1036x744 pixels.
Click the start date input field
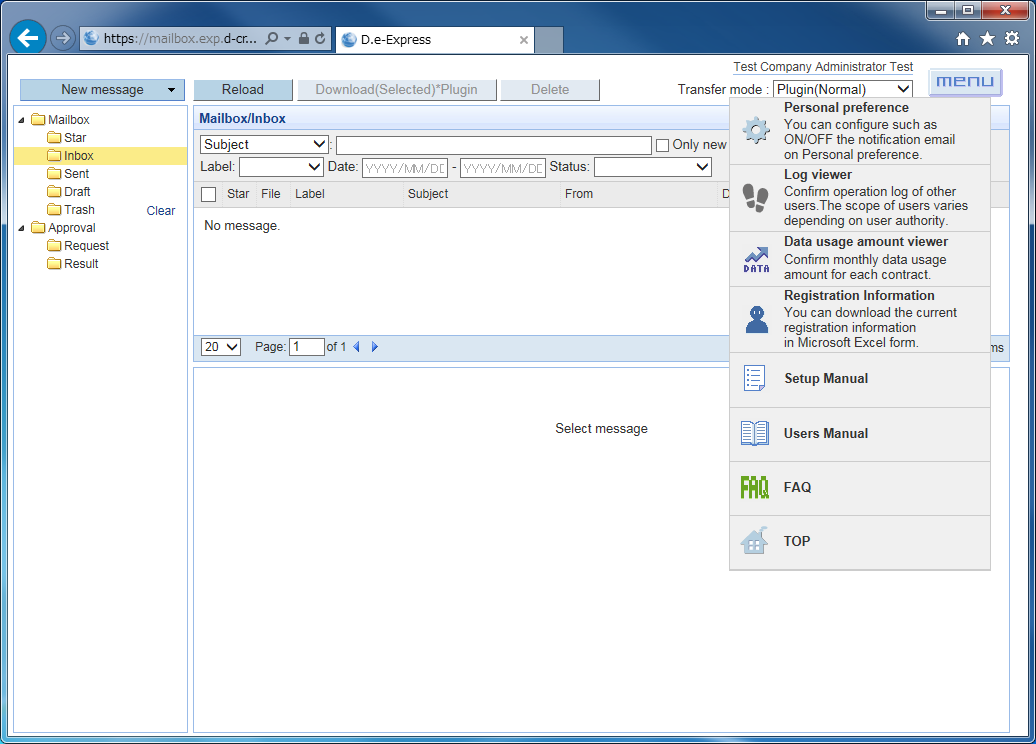(x=404, y=167)
